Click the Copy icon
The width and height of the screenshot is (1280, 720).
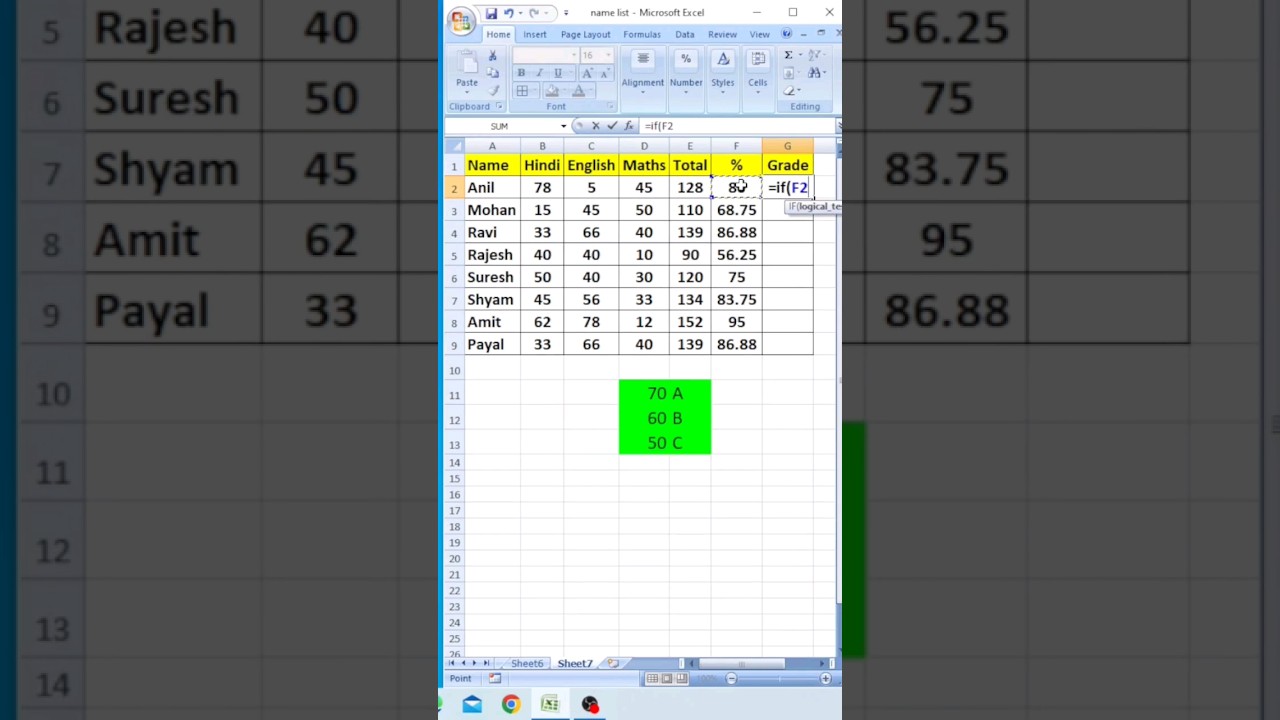point(493,73)
